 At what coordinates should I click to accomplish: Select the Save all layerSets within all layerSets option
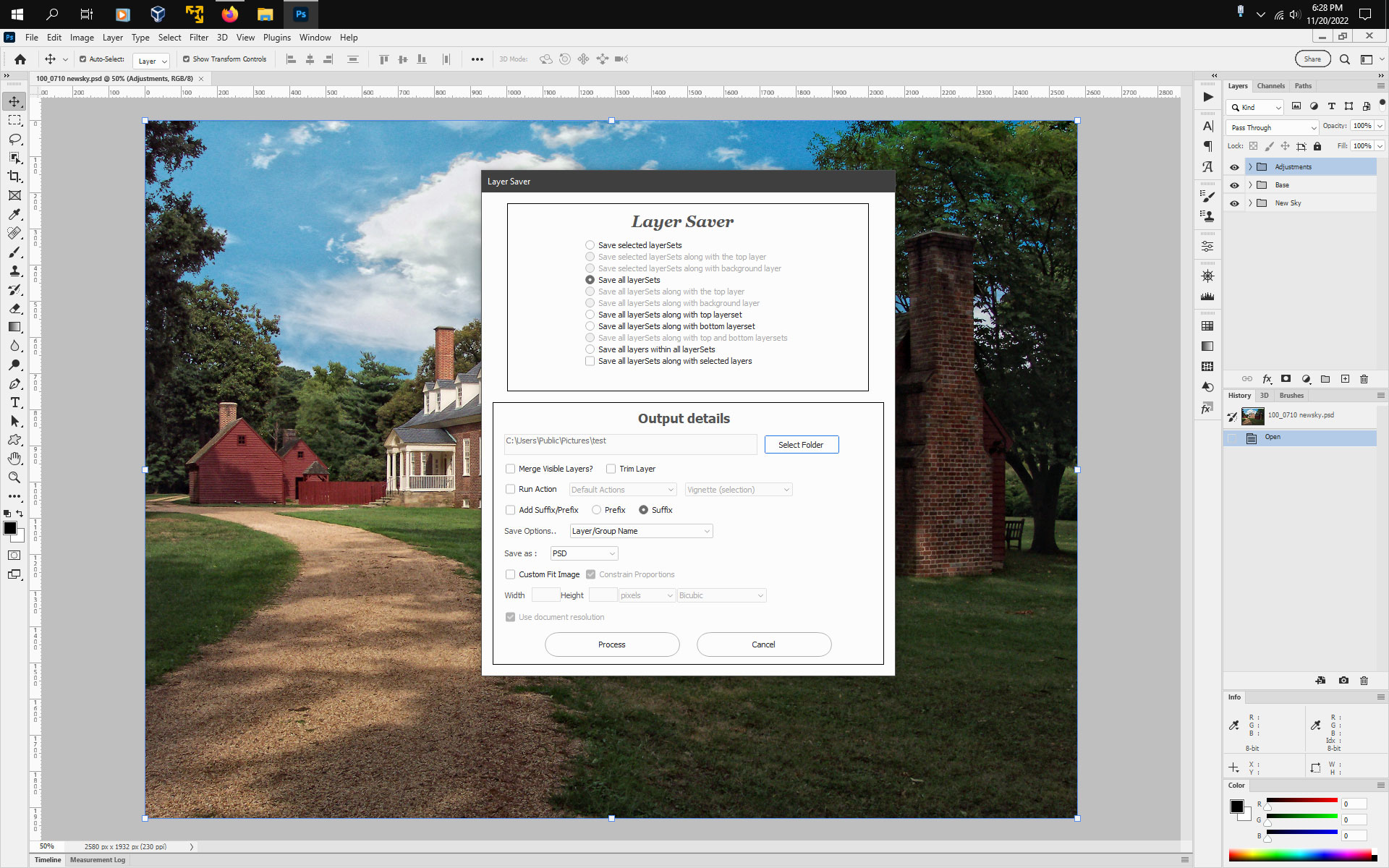pos(590,349)
